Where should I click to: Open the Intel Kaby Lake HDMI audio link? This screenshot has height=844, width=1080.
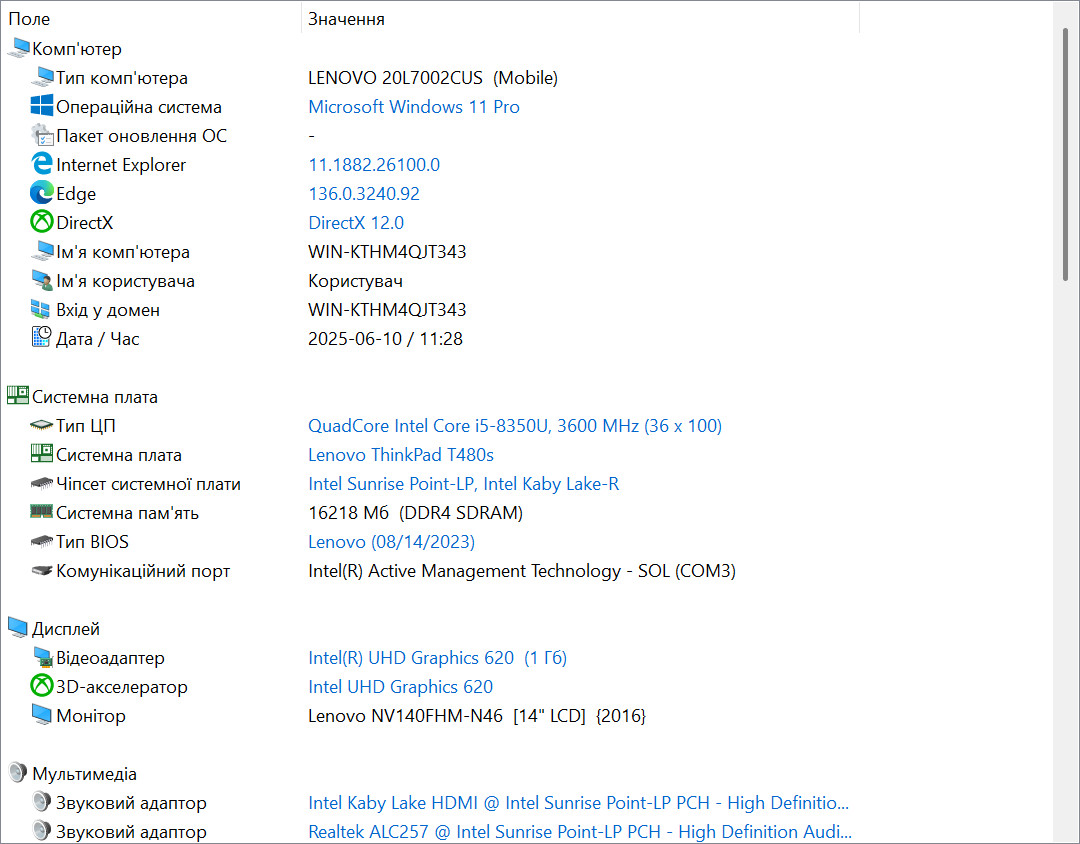click(579, 803)
